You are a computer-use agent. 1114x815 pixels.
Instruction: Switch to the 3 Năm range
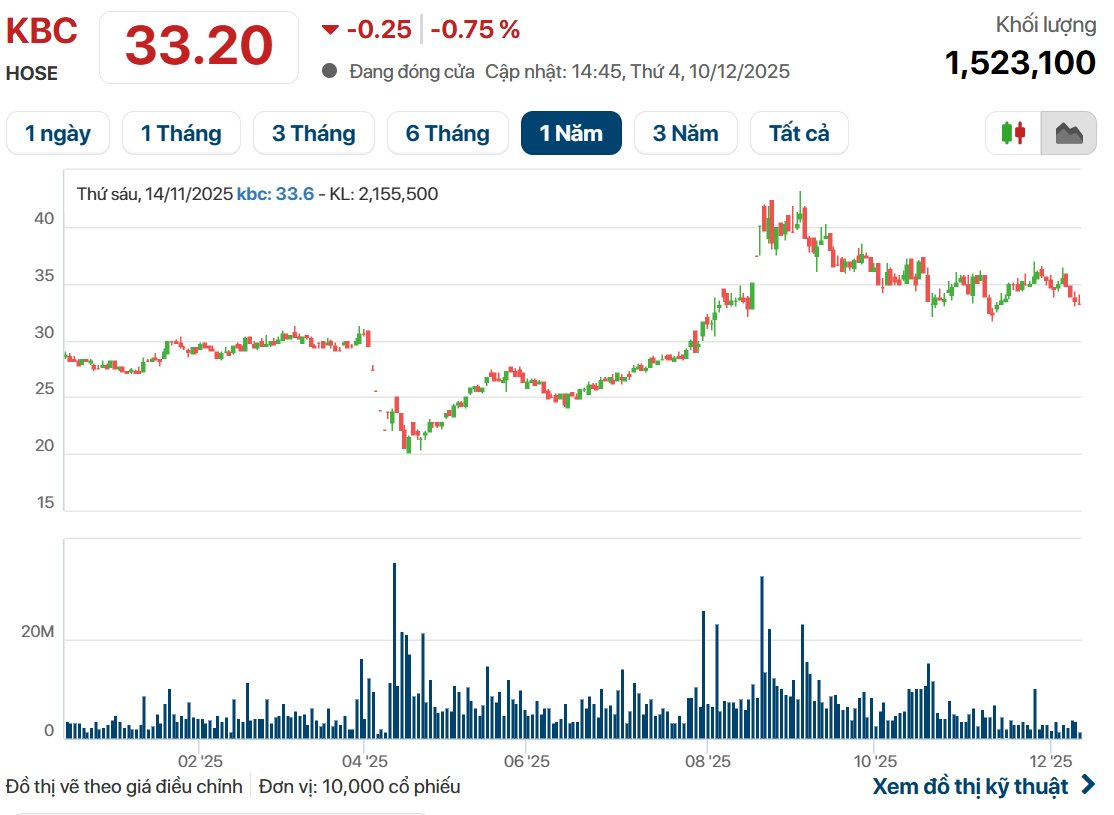[685, 133]
